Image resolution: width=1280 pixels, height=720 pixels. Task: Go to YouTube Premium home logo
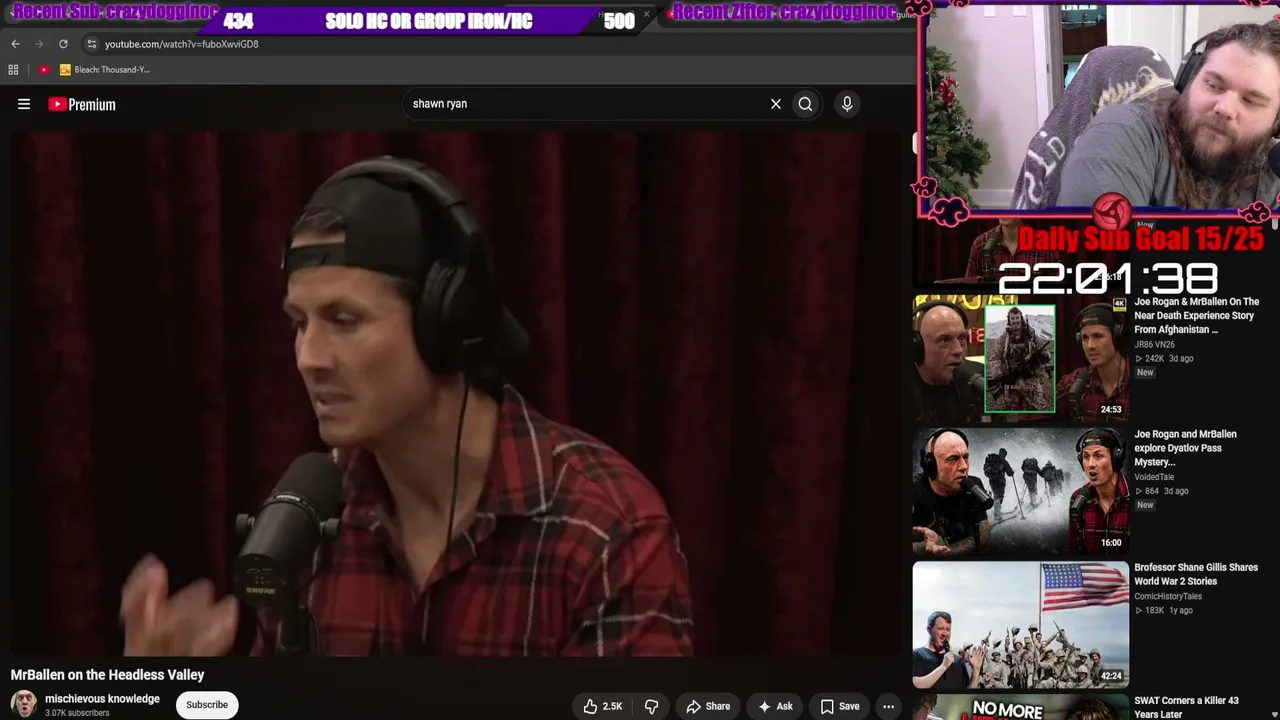tap(82, 104)
